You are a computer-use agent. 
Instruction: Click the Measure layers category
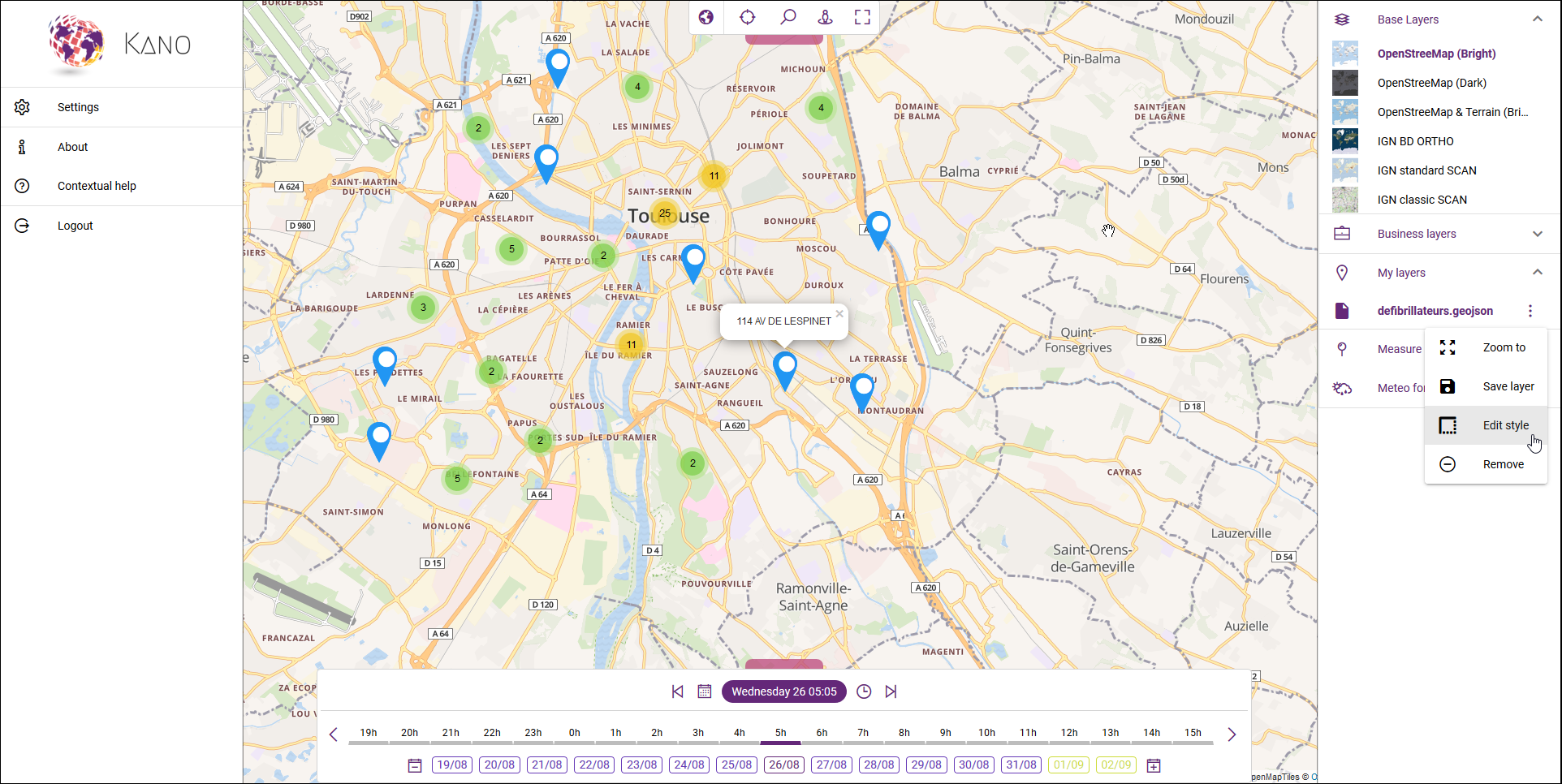point(1400,349)
